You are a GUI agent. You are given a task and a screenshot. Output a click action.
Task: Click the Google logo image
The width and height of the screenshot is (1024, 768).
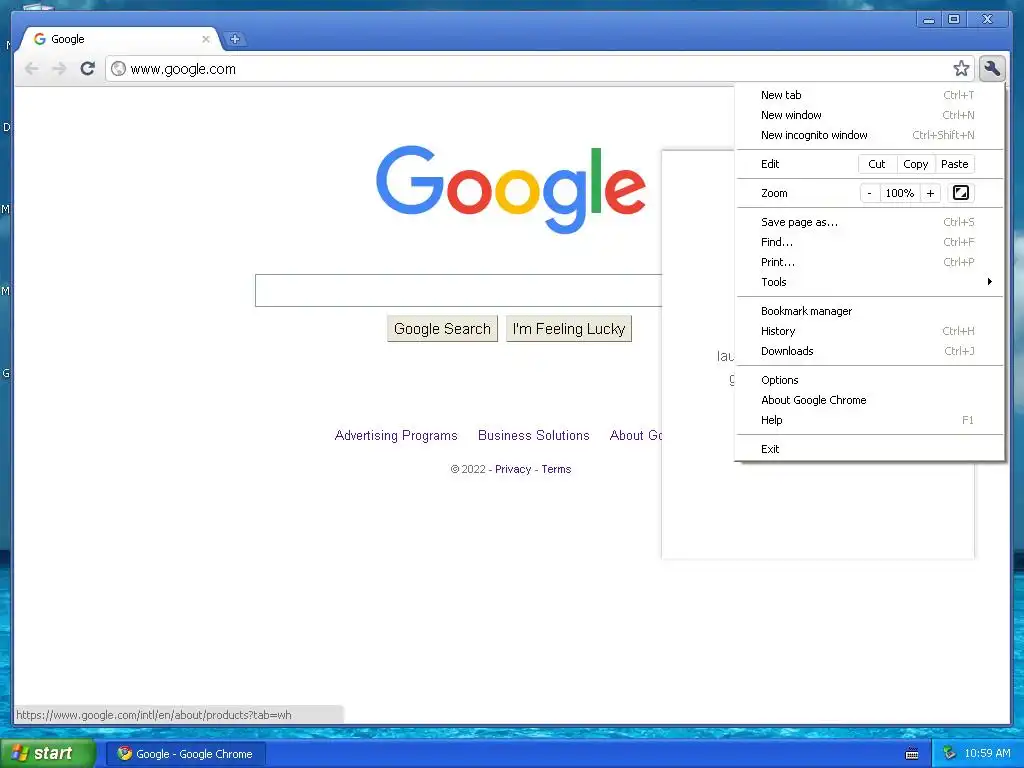(511, 189)
